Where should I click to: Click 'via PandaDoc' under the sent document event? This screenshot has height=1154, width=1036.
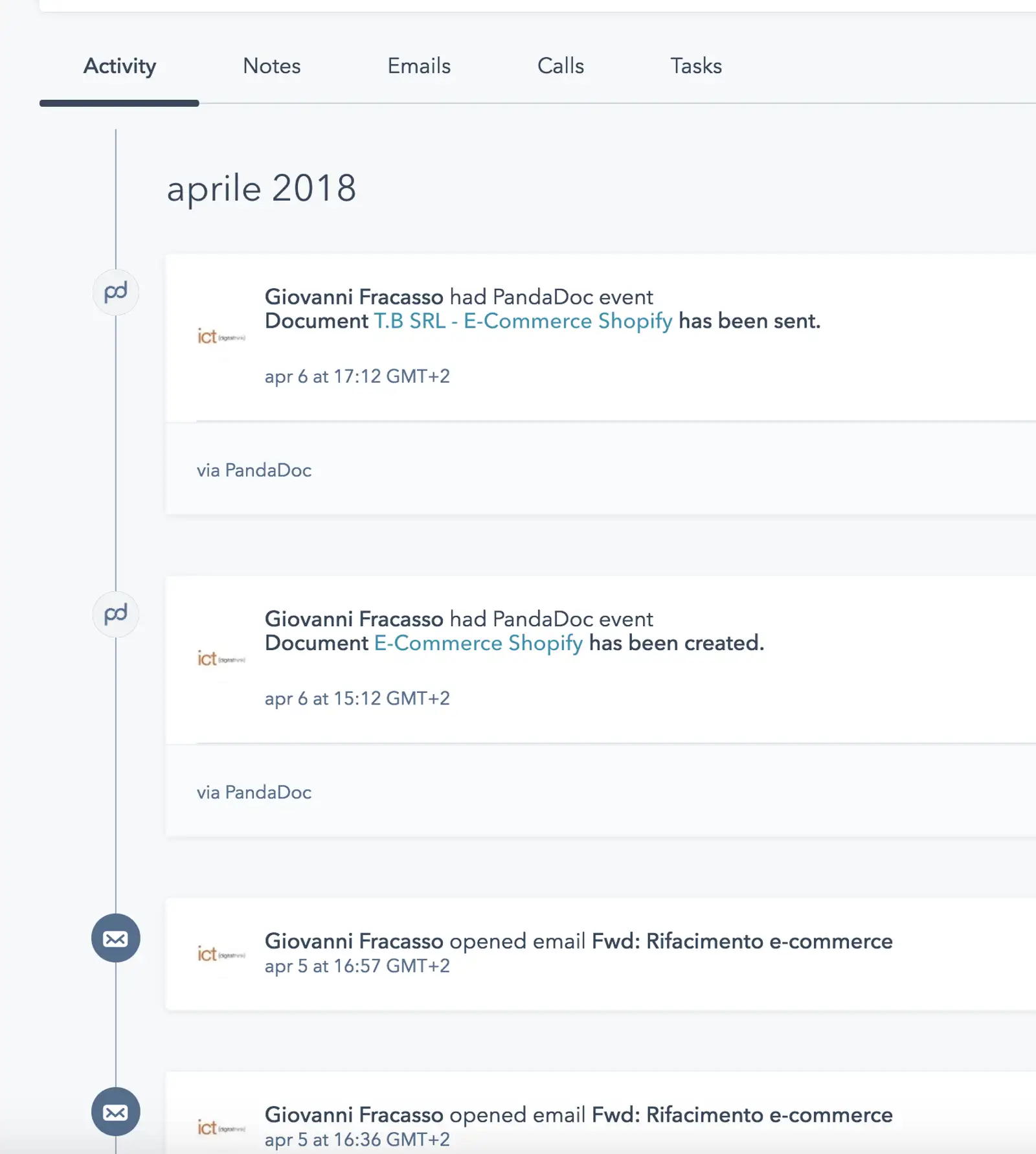coord(255,470)
